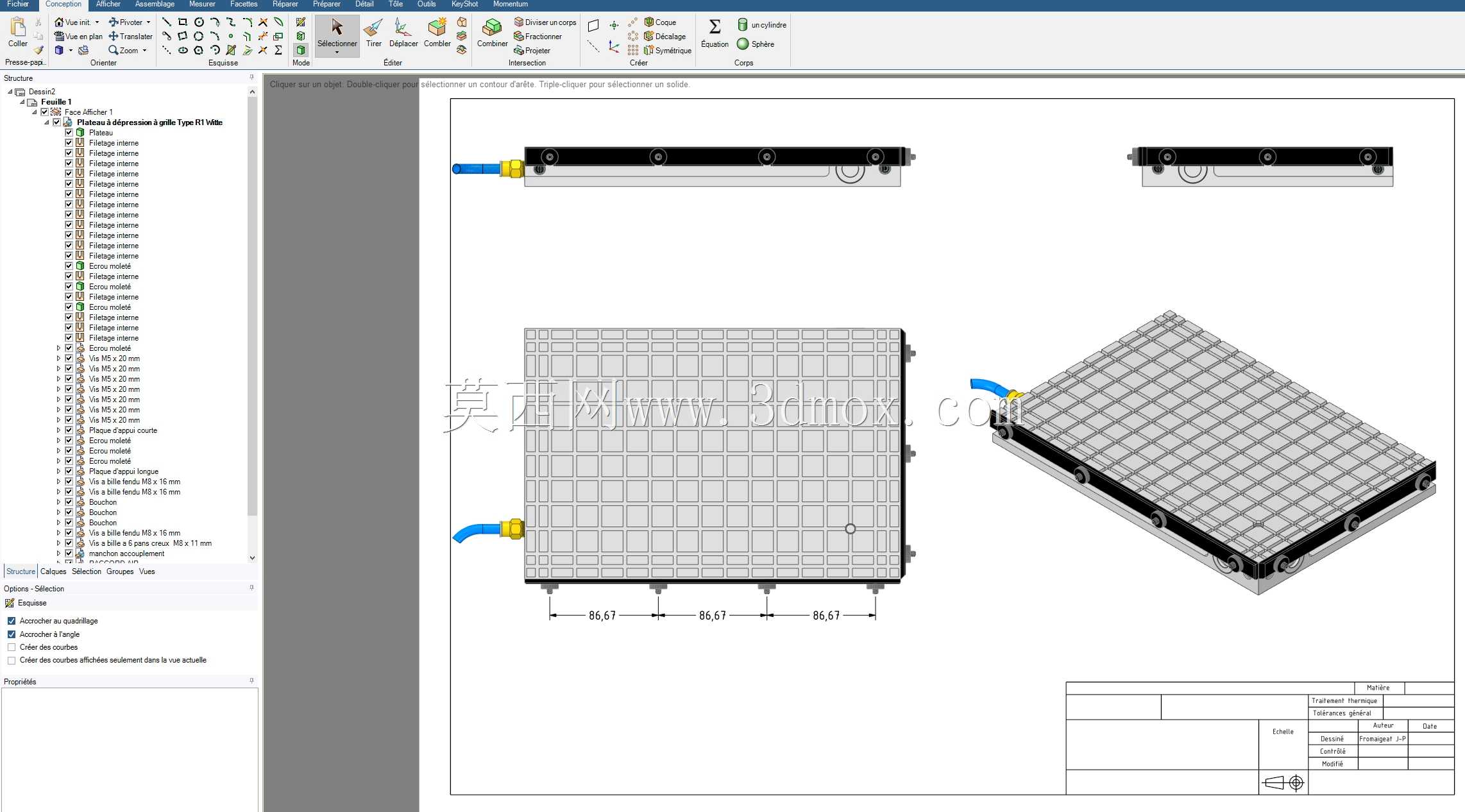Select Diviser un corps tool
This screenshot has height=812, width=1465.
tap(545, 22)
